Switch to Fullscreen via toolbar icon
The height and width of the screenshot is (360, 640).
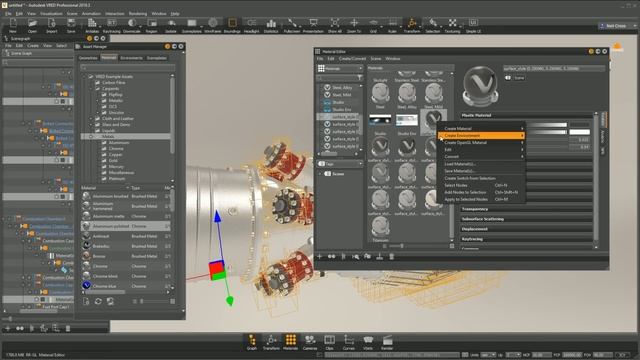pyautogui.click(x=292, y=25)
